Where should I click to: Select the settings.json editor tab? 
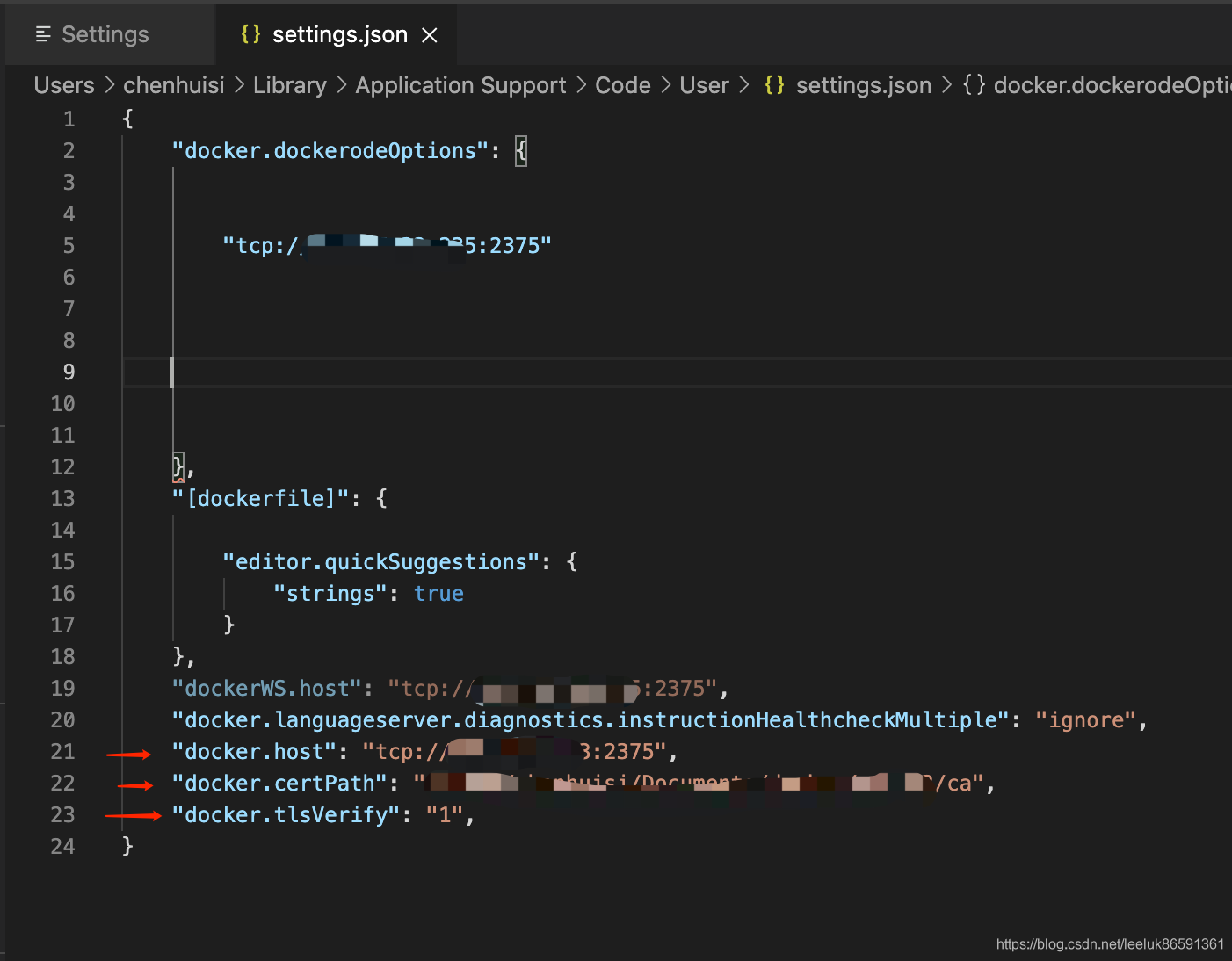337,34
